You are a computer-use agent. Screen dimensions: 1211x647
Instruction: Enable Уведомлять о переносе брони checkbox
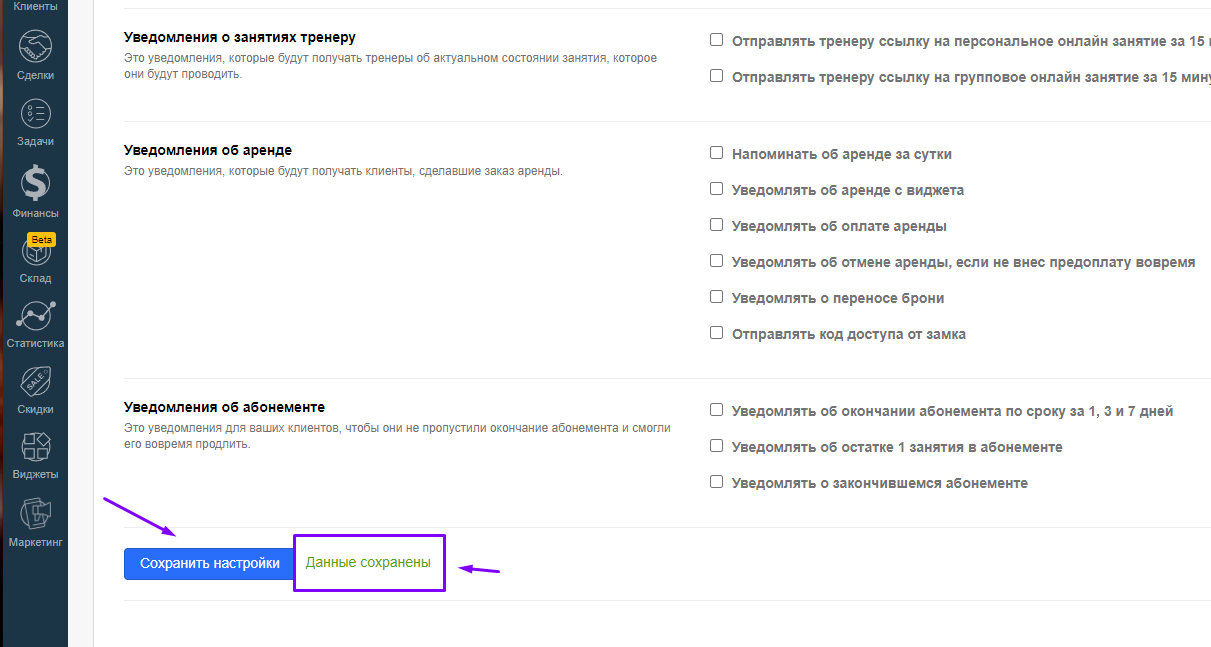[x=716, y=297]
